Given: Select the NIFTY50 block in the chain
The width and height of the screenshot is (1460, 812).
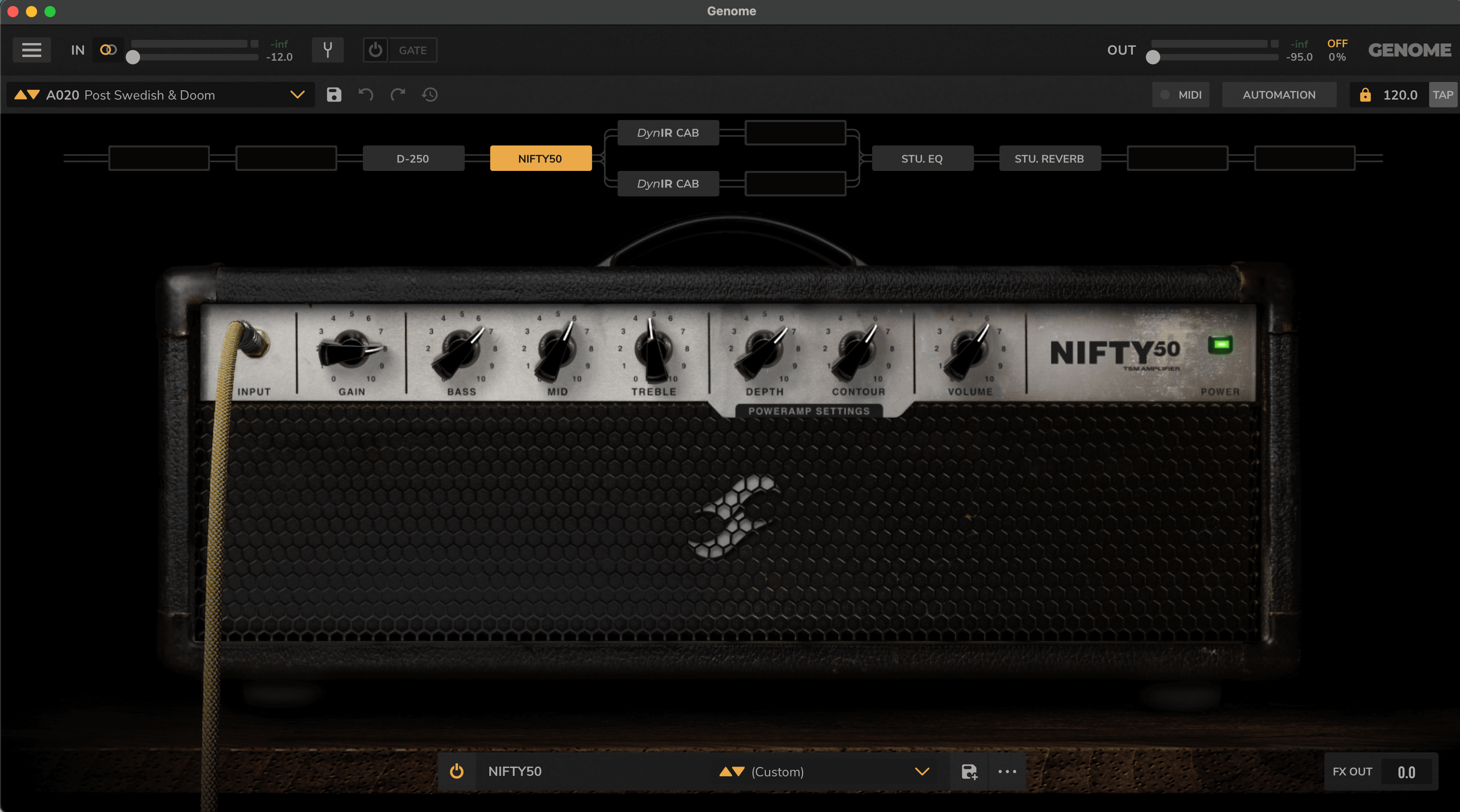Looking at the screenshot, I should (x=541, y=158).
